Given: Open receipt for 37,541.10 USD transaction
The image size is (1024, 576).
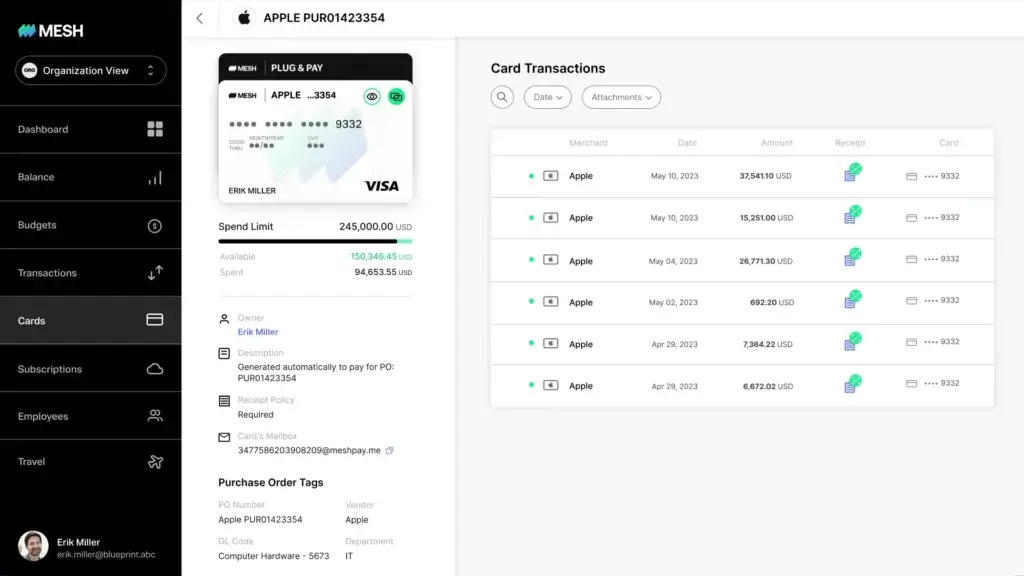Looking at the screenshot, I should click(852, 173).
